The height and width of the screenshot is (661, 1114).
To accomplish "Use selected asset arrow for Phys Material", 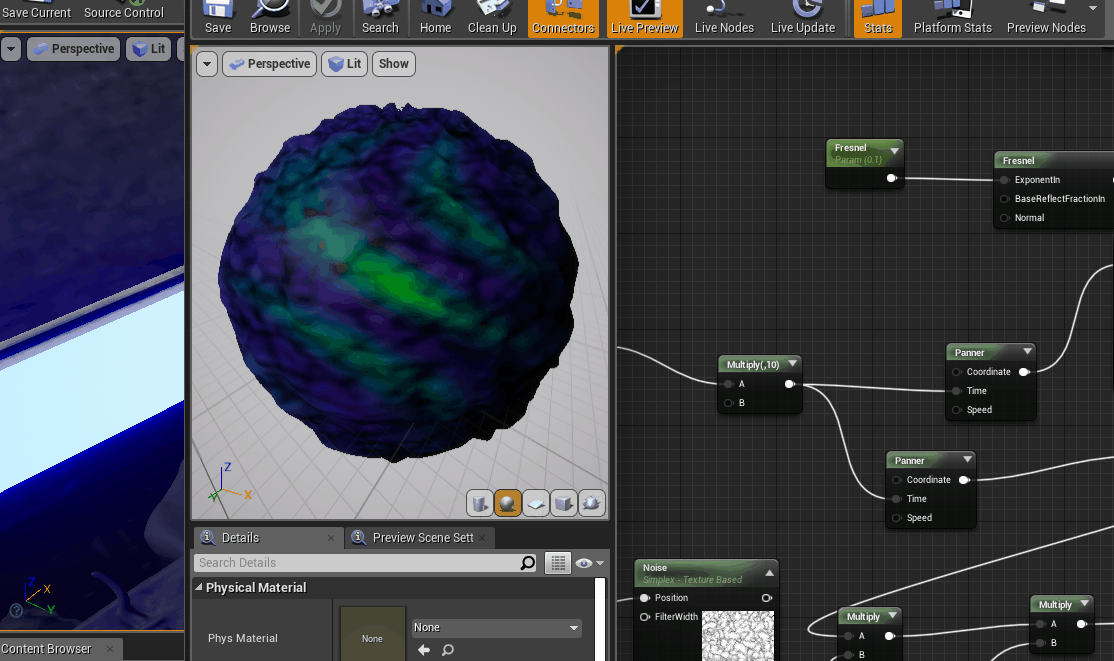I will tap(424, 650).
